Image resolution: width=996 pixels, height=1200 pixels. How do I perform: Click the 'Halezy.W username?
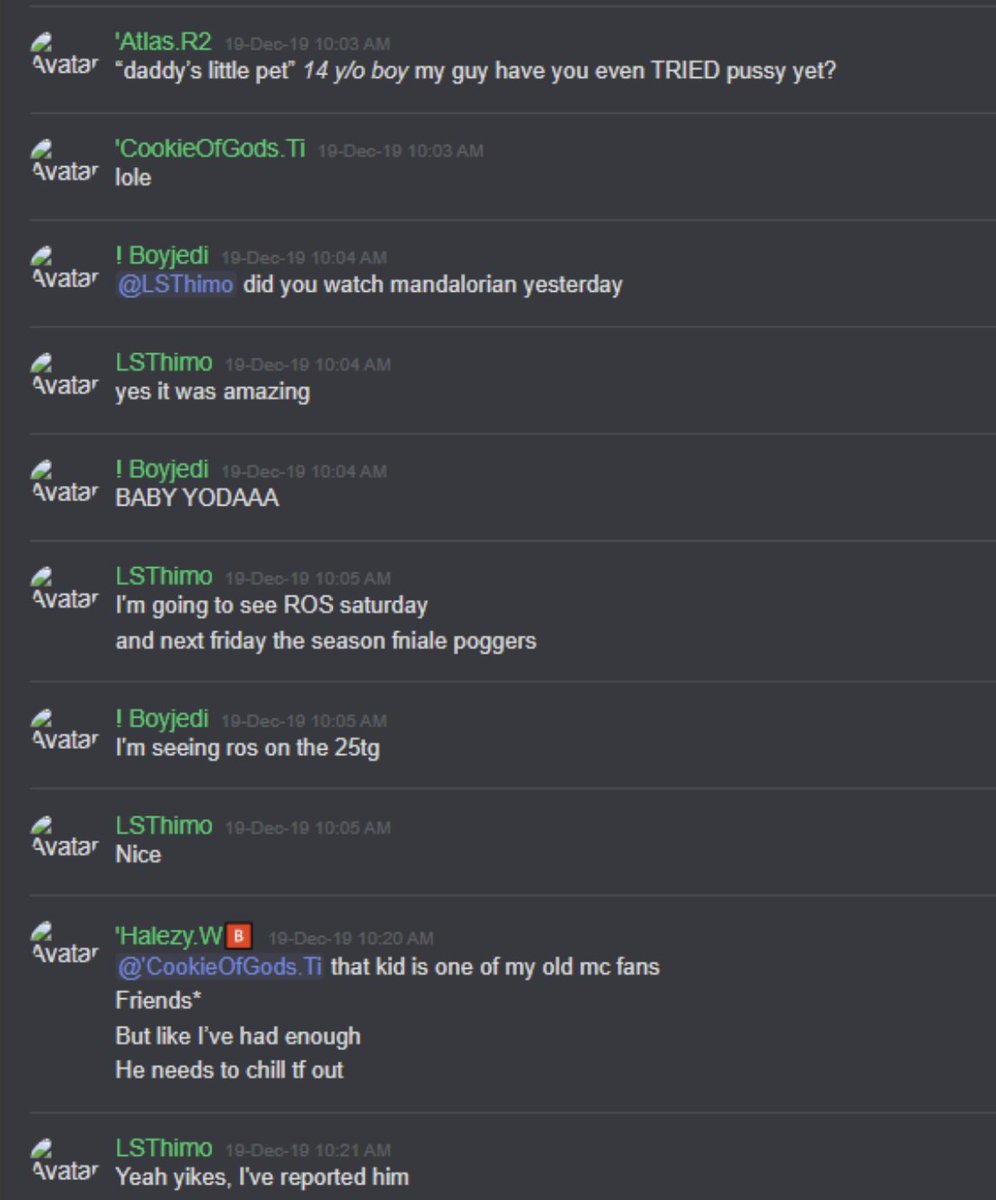(x=169, y=937)
